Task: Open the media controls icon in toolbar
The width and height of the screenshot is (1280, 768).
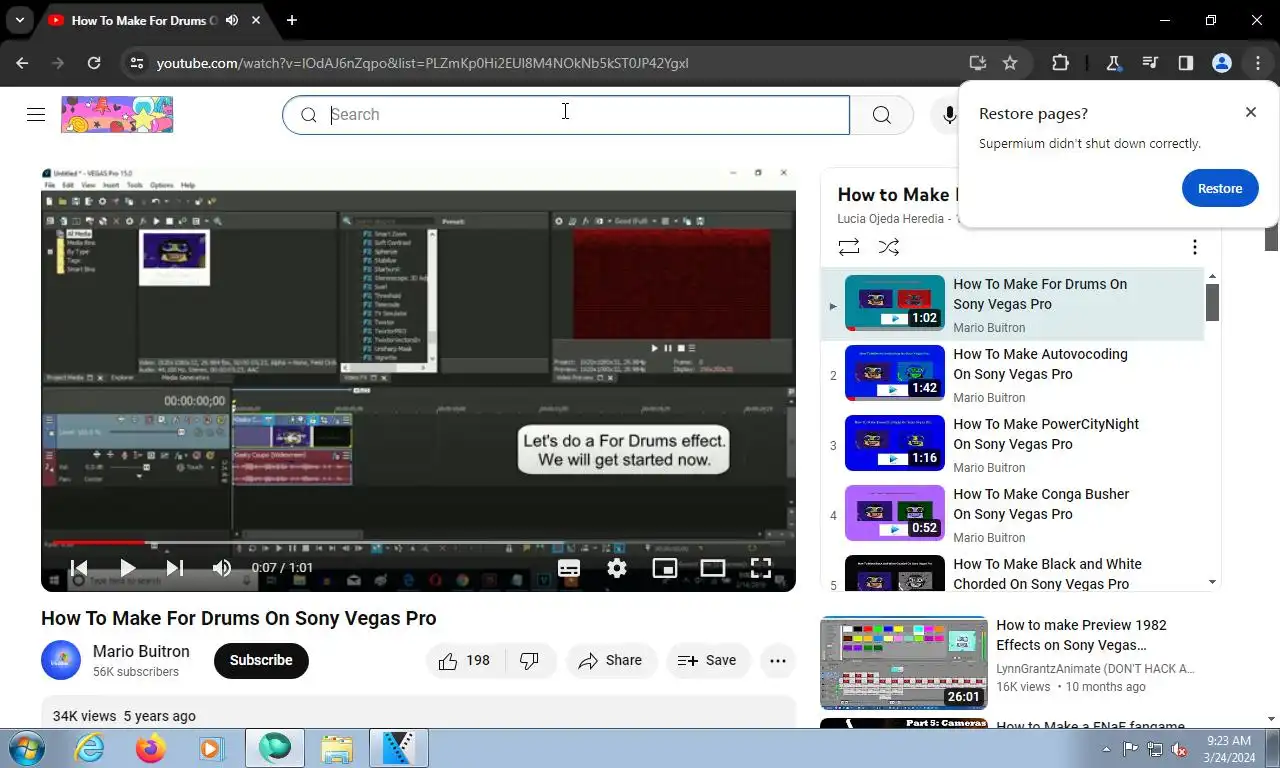Action: click(x=1150, y=63)
